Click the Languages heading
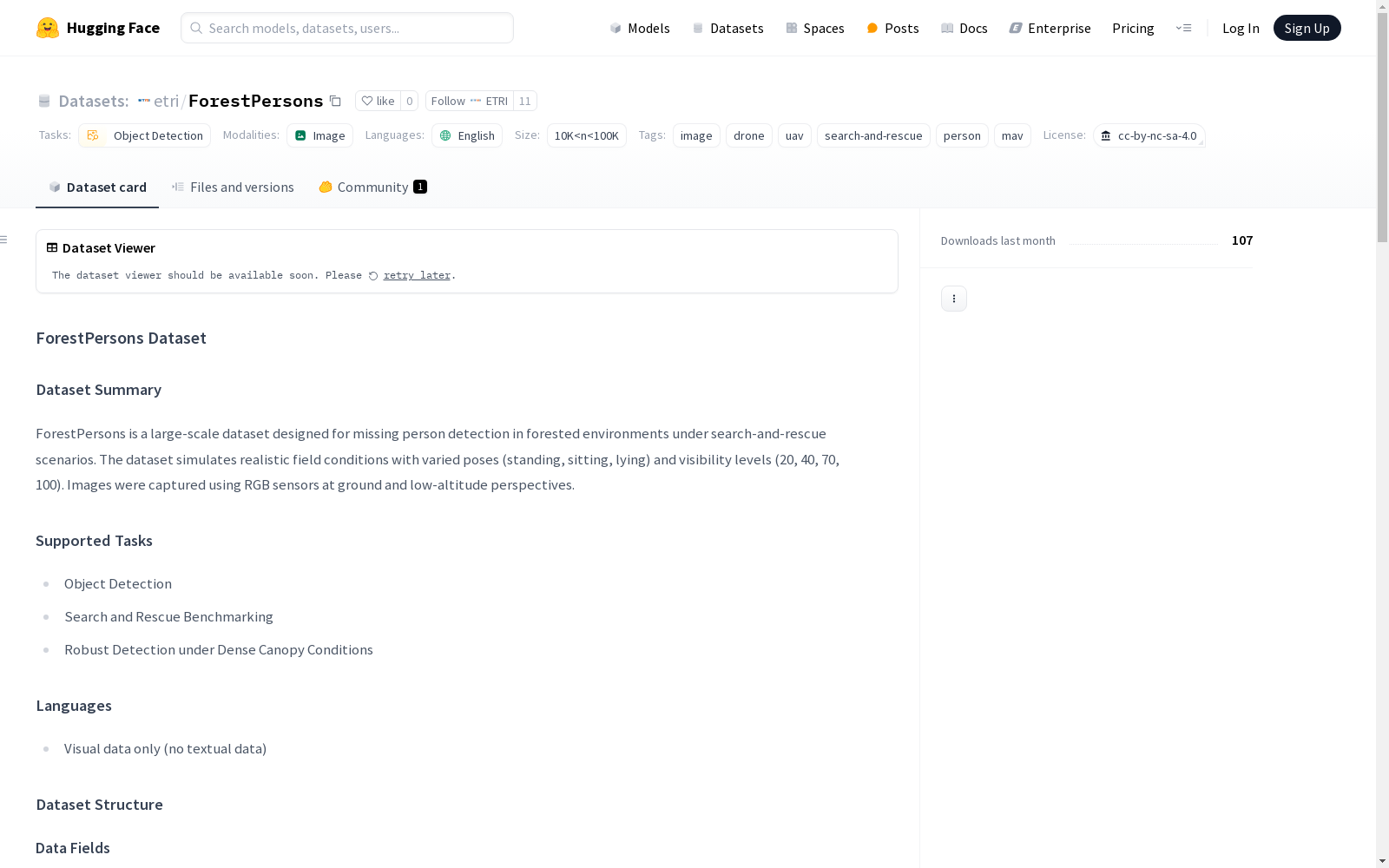 [74, 706]
